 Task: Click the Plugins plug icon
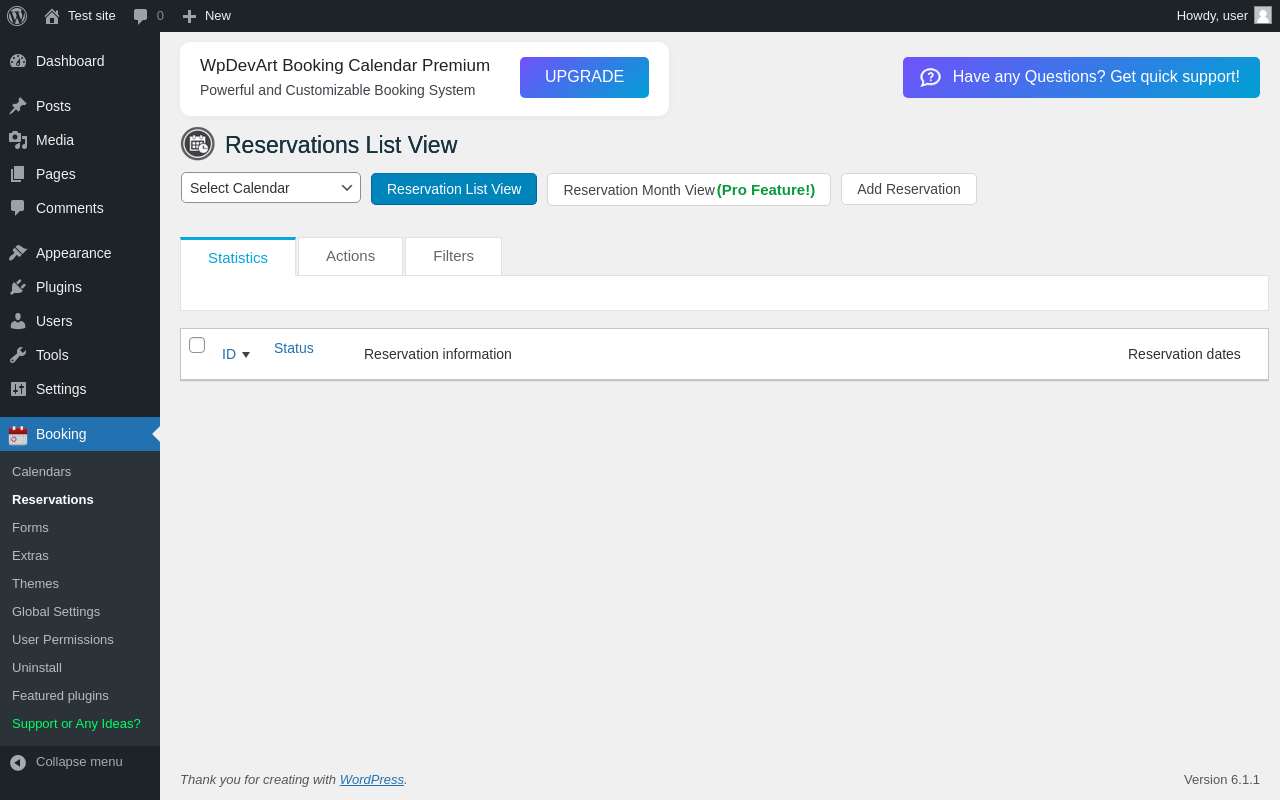pyautogui.click(x=18, y=287)
